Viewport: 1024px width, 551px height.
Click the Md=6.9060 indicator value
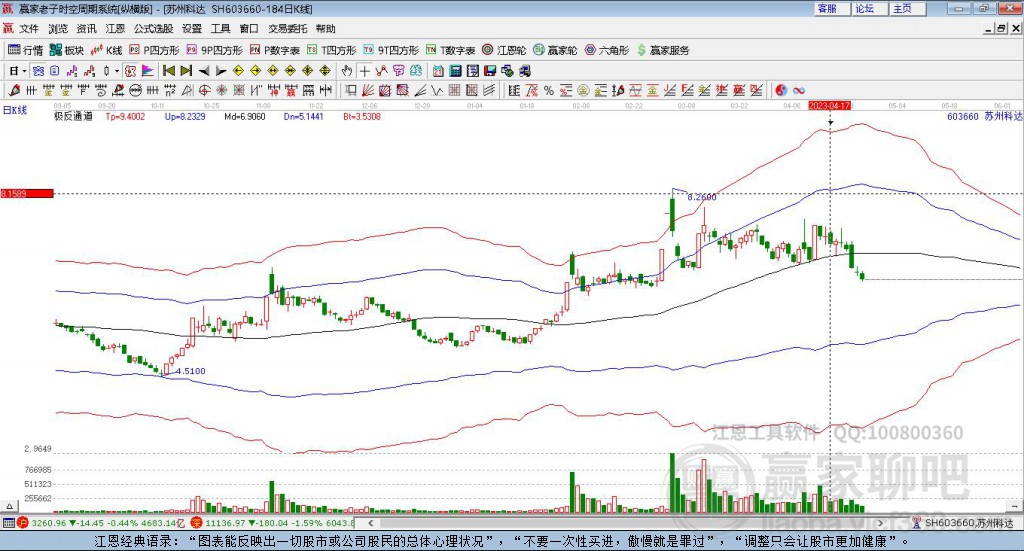[x=245, y=116]
